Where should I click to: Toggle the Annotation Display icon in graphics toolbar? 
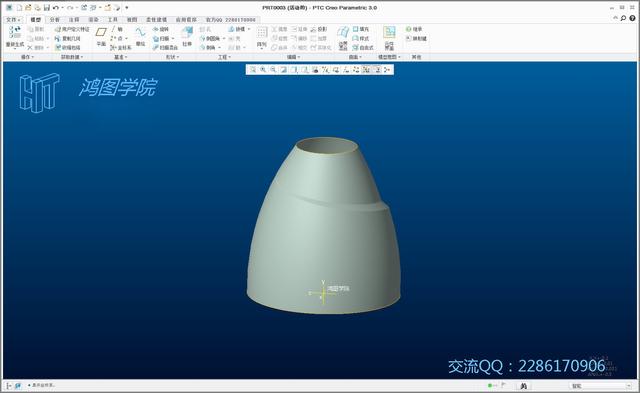coord(367,70)
